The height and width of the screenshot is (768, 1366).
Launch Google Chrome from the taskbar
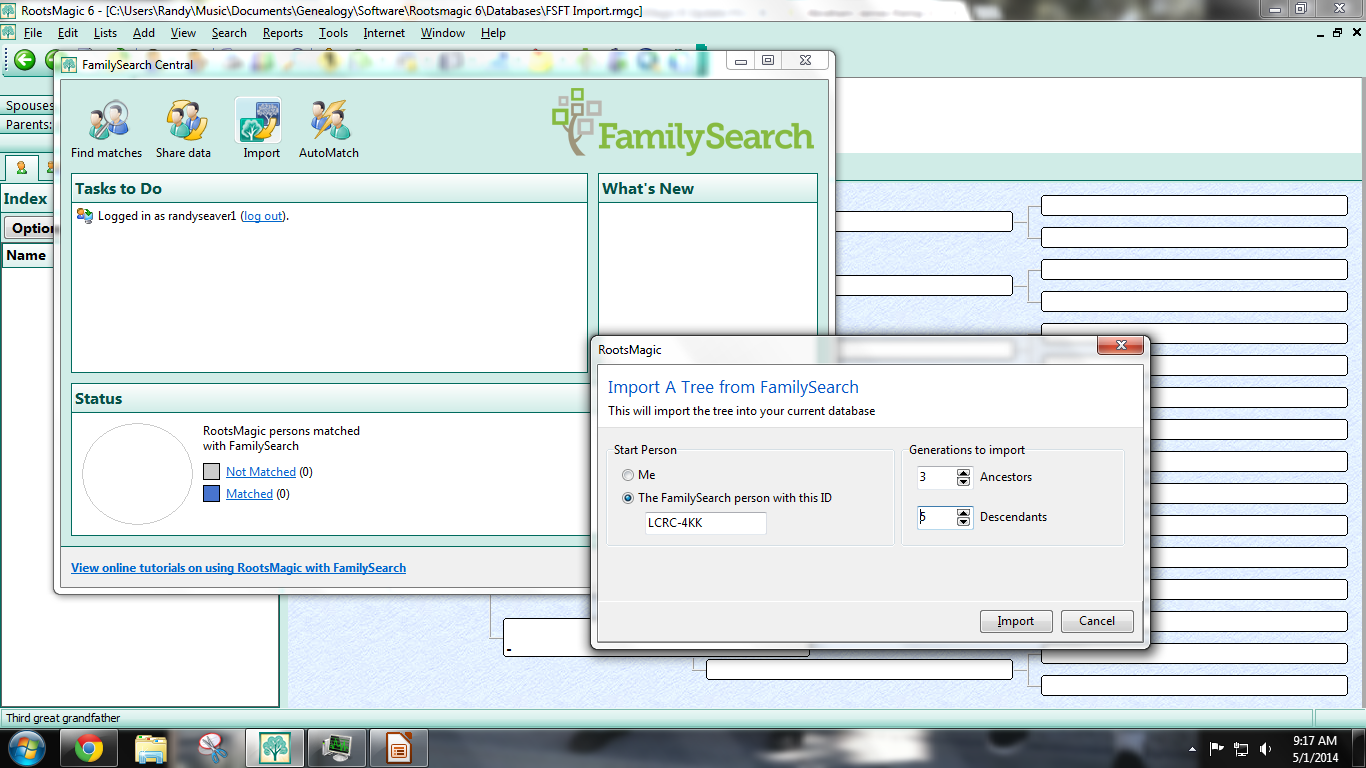[89, 748]
